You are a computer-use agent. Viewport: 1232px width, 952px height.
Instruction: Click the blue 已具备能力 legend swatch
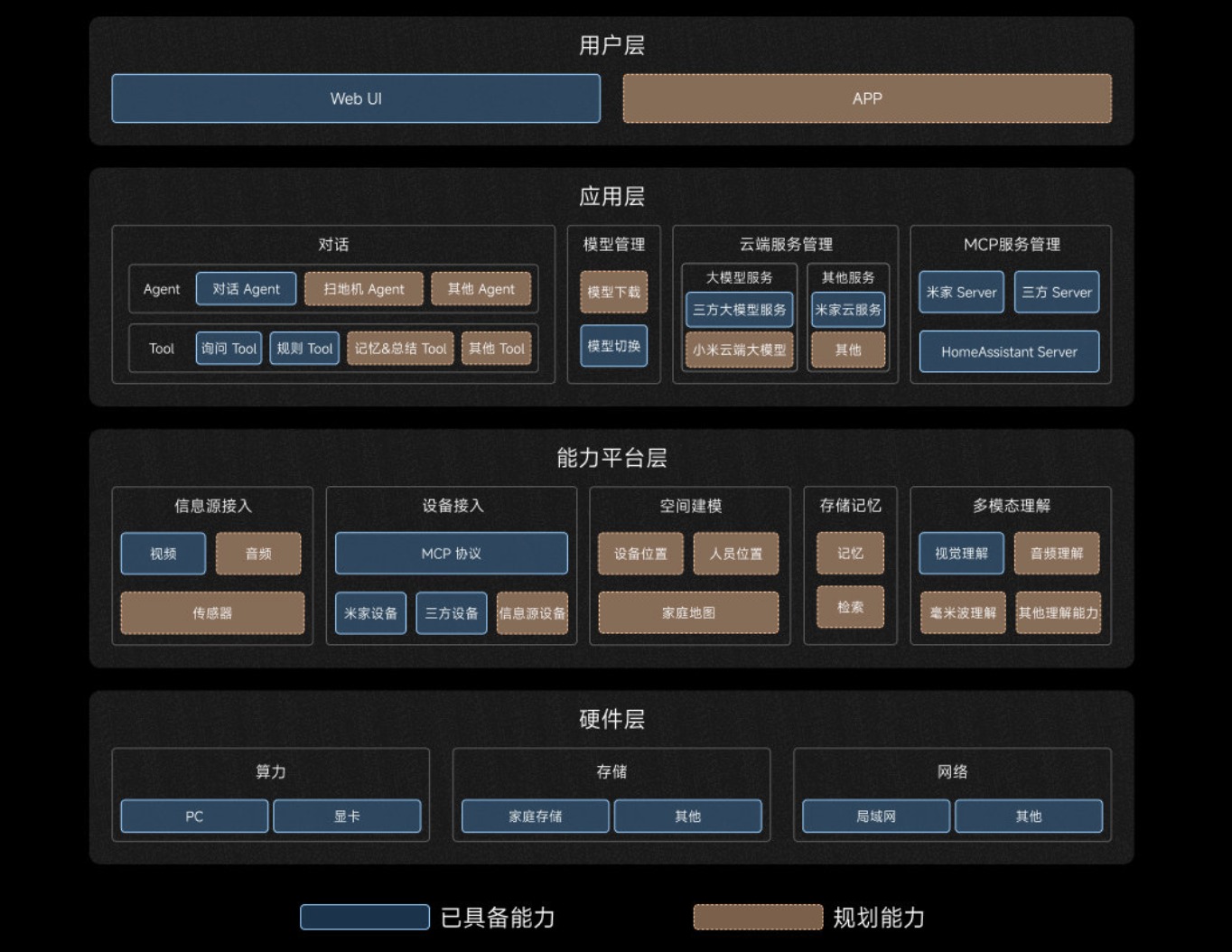point(365,917)
